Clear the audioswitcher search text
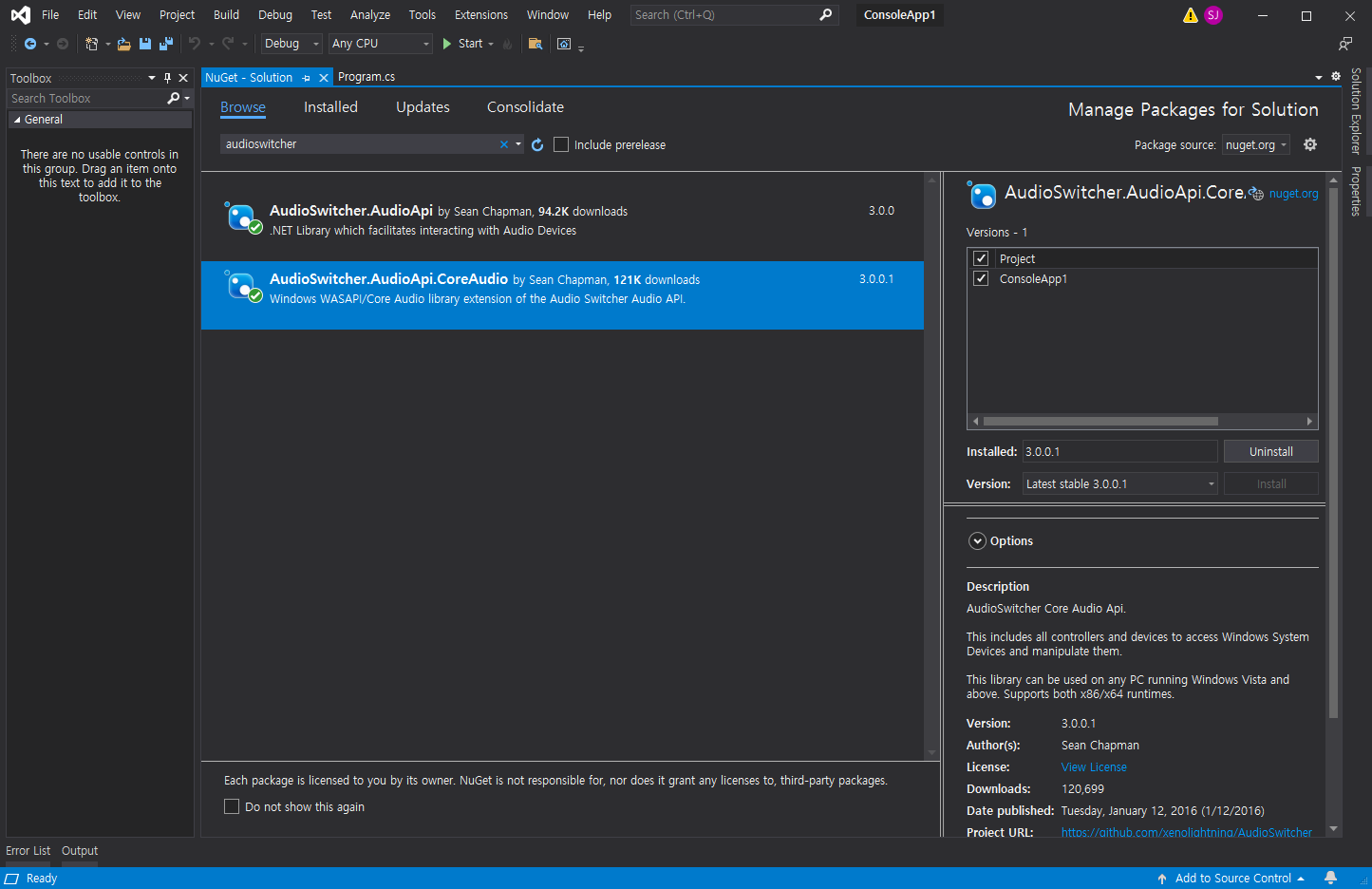Image resolution: width=1372 pixels, height=889 pixels. pyautogui.click(x=504, y=144)
